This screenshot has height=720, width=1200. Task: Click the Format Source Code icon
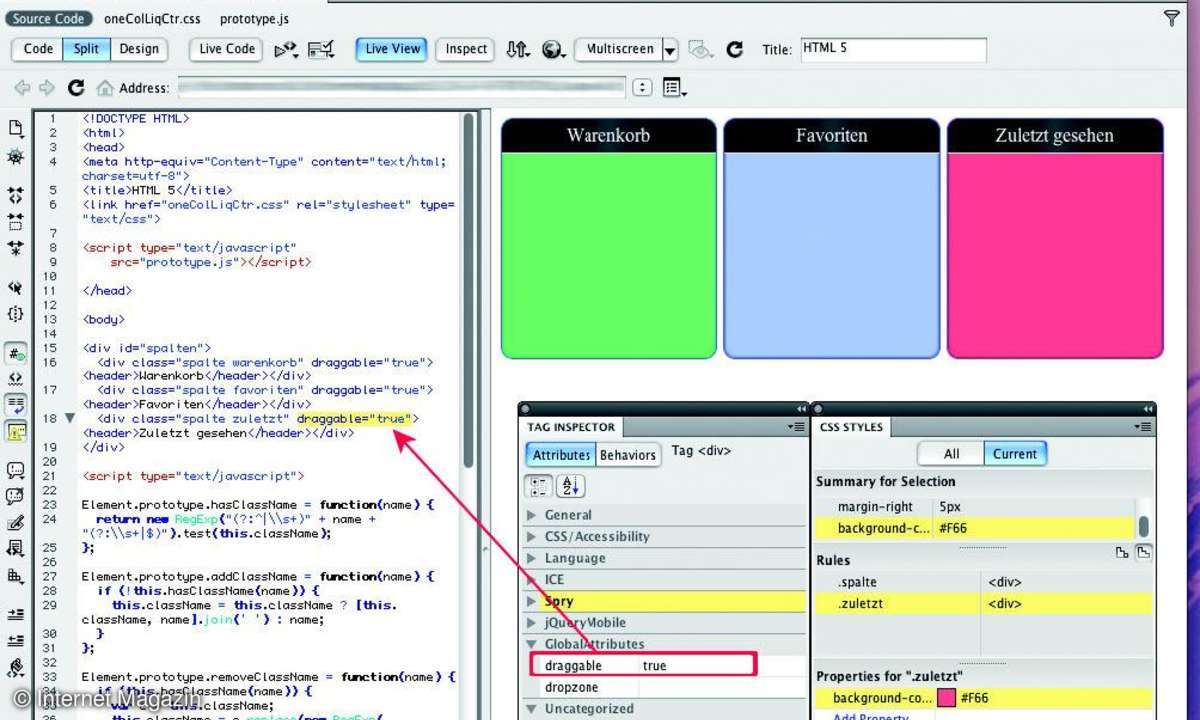tap(16, 667)
